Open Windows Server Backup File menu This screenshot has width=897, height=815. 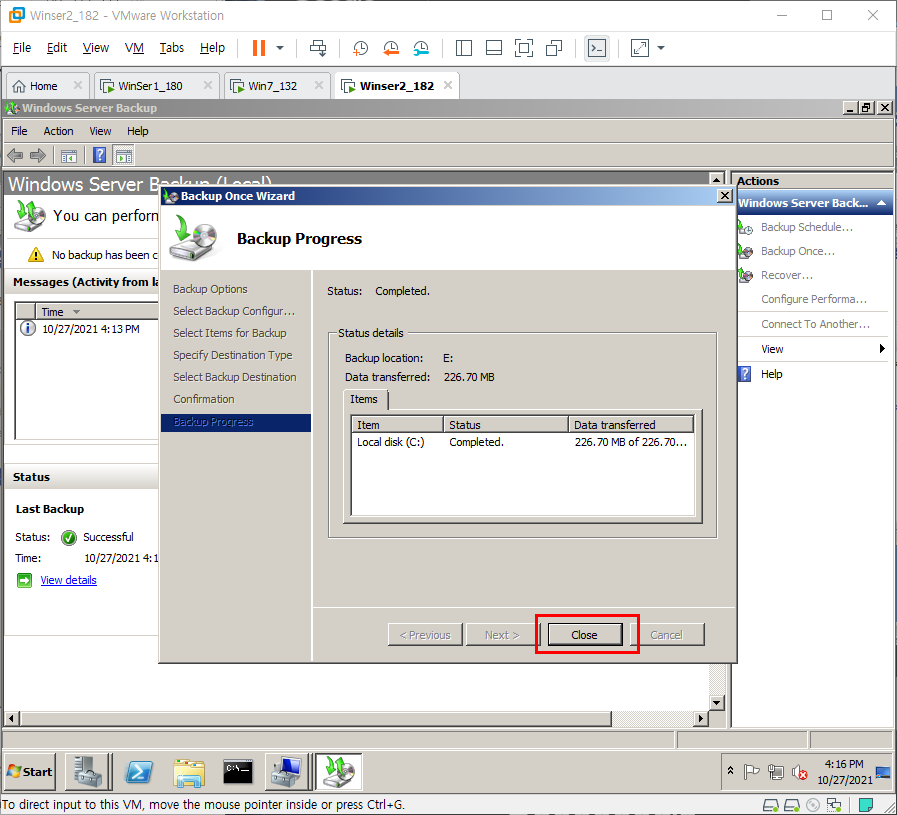click(19, 131)
